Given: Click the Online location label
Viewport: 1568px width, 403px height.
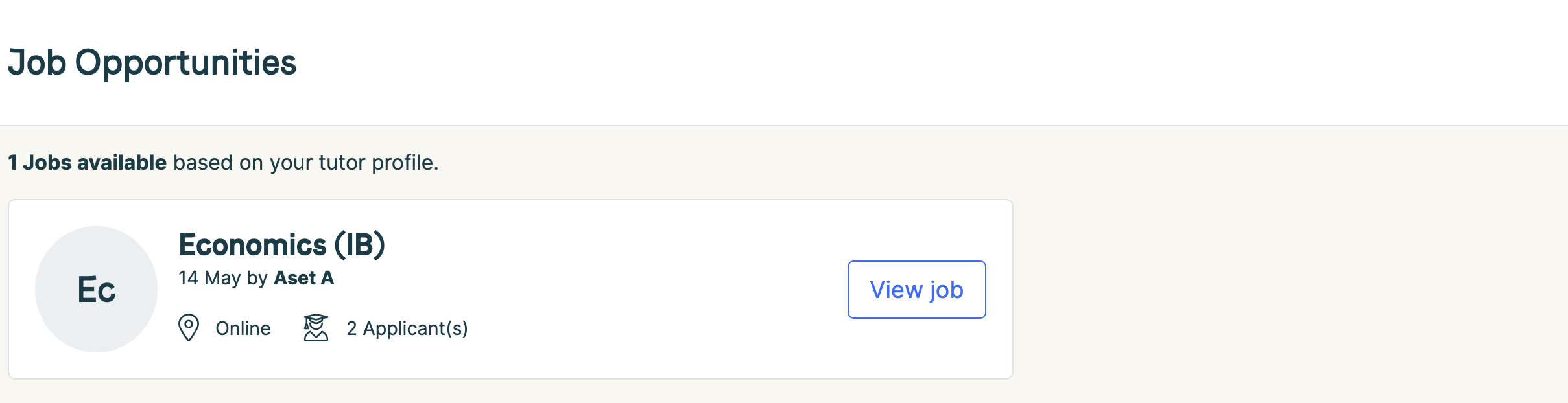Looking at the screenshot, I should (243, 328).
